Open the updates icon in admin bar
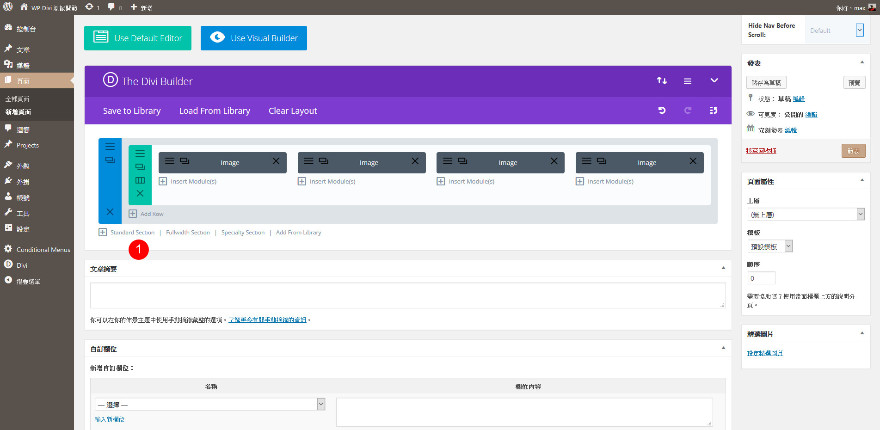Viewport: 880px width, 430px height. (x=89, y=7)
